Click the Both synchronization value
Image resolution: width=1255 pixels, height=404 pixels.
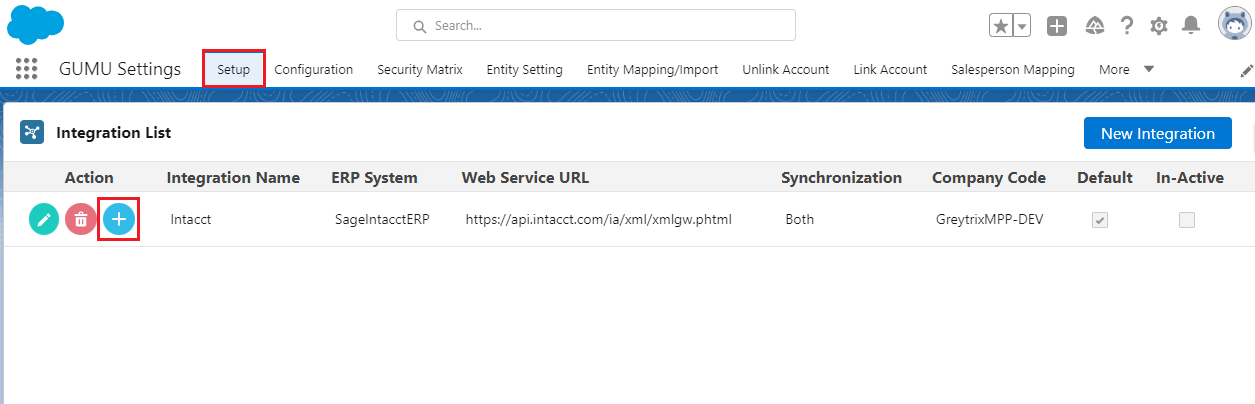coord(800,219)
